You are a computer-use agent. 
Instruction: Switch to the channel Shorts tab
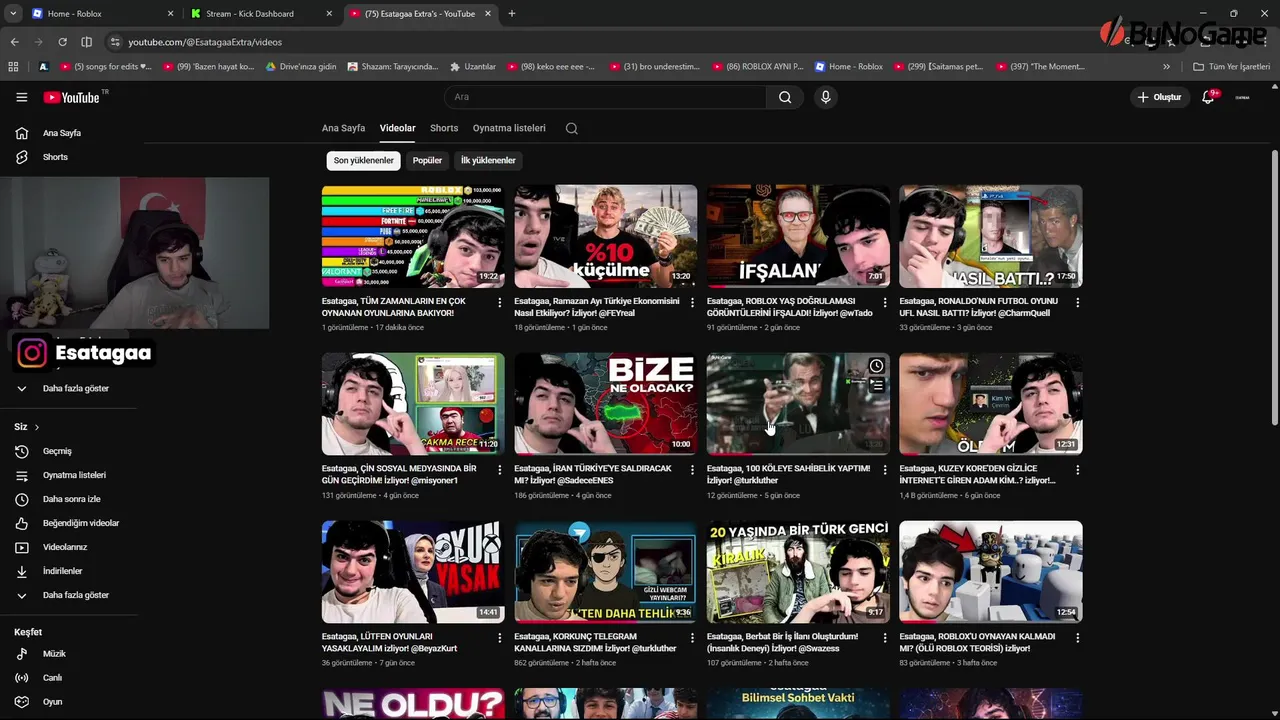point(444,128)
